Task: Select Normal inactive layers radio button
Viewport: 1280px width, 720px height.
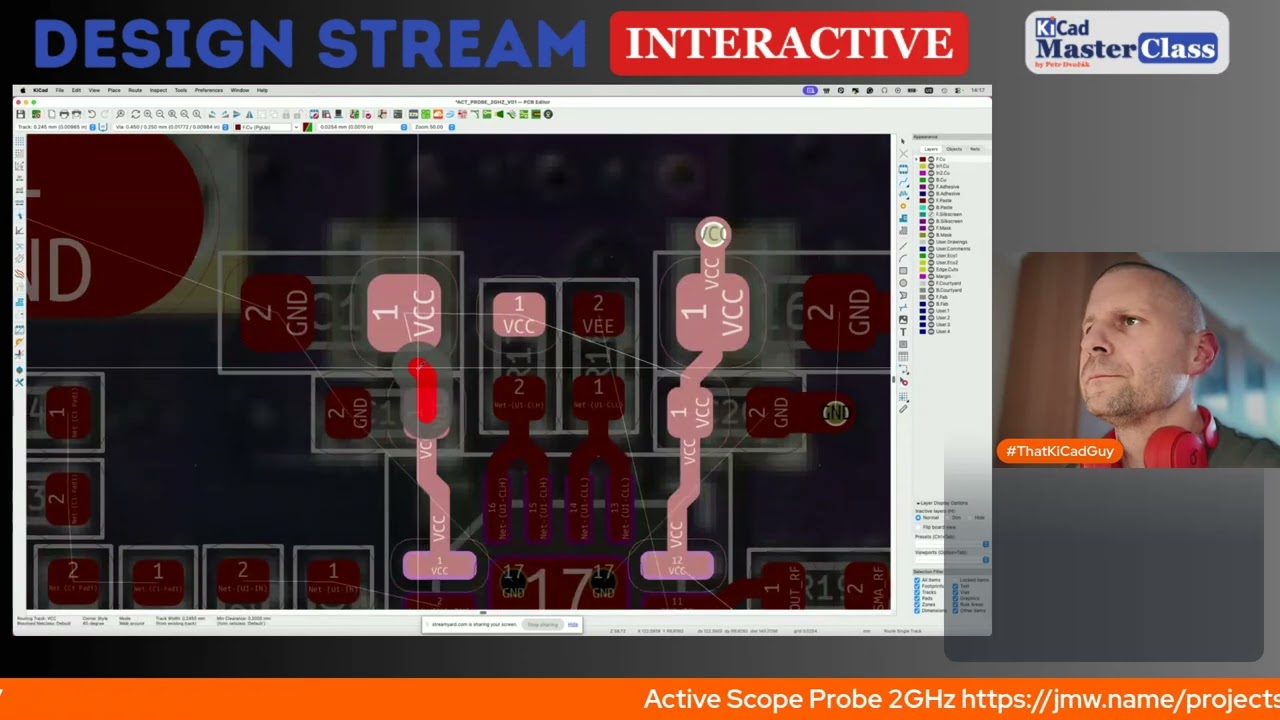Action: [x=918, y=518]
